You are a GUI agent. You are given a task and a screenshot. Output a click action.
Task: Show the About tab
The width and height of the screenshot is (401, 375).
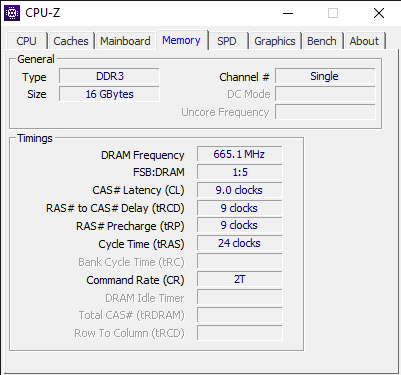364,41
